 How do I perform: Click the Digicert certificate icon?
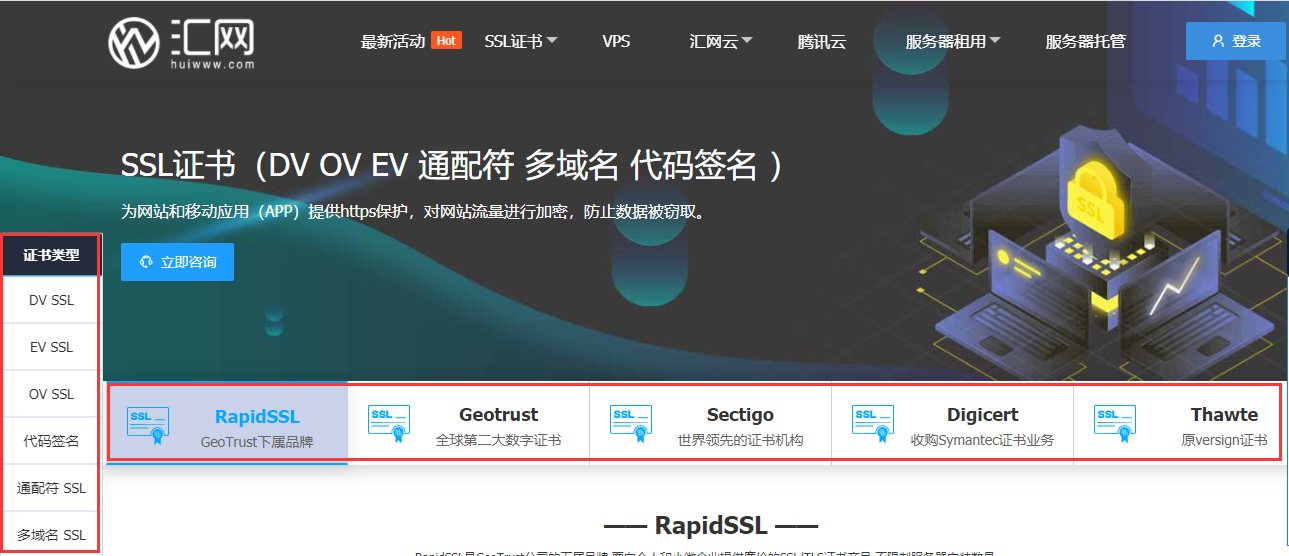(873, 422)
